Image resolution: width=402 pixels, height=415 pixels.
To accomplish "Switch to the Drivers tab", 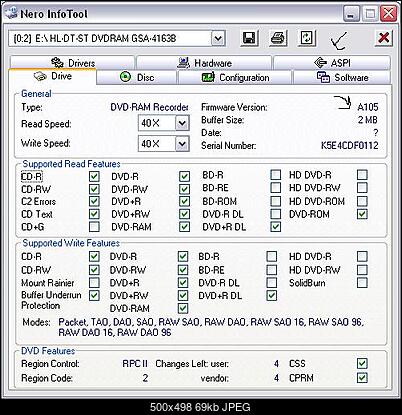I will pyautogui.click(x=72, y=62).
